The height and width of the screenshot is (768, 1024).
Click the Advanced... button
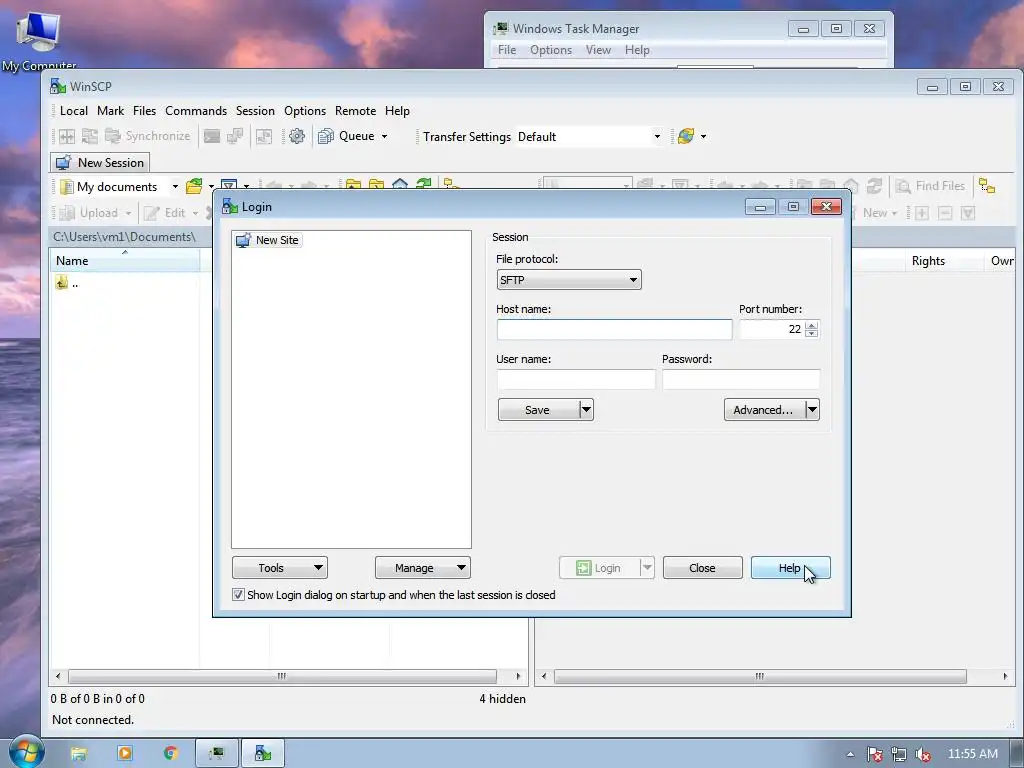click(x=765, y=410)
